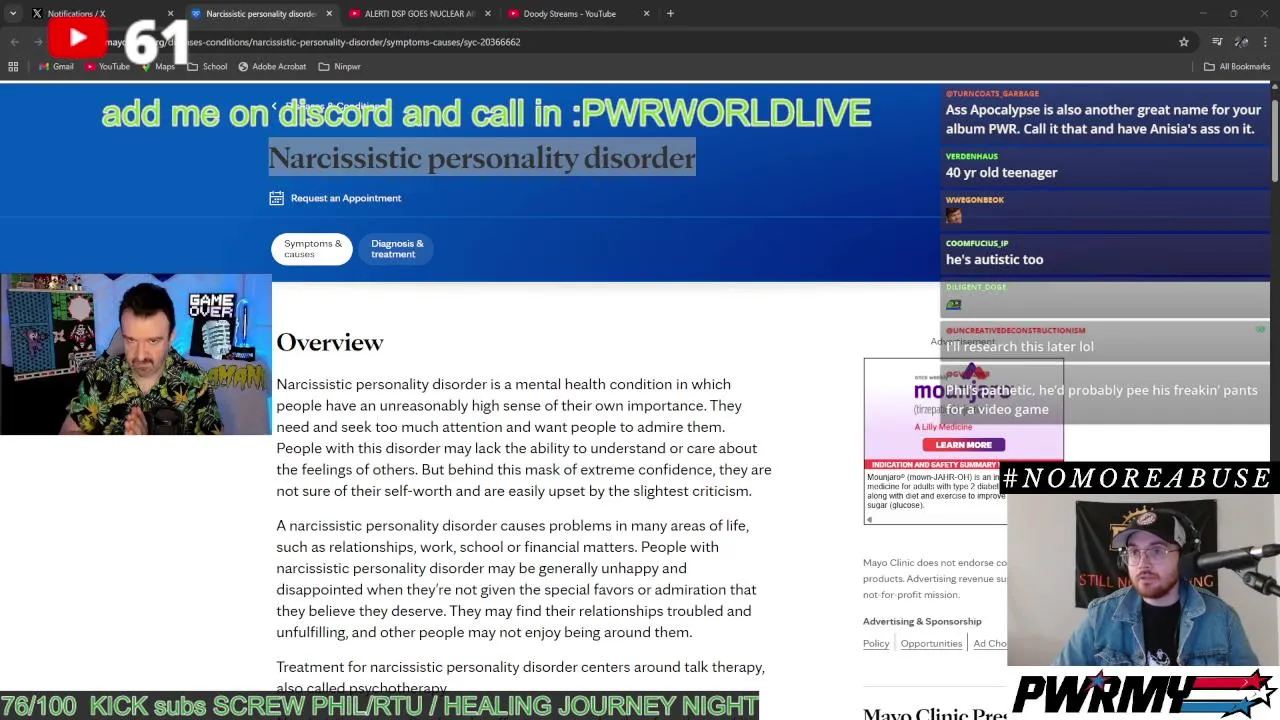Open the advertising Opportunities link
The width and height of the screenshot is (1280, 720).
point(931,644)
